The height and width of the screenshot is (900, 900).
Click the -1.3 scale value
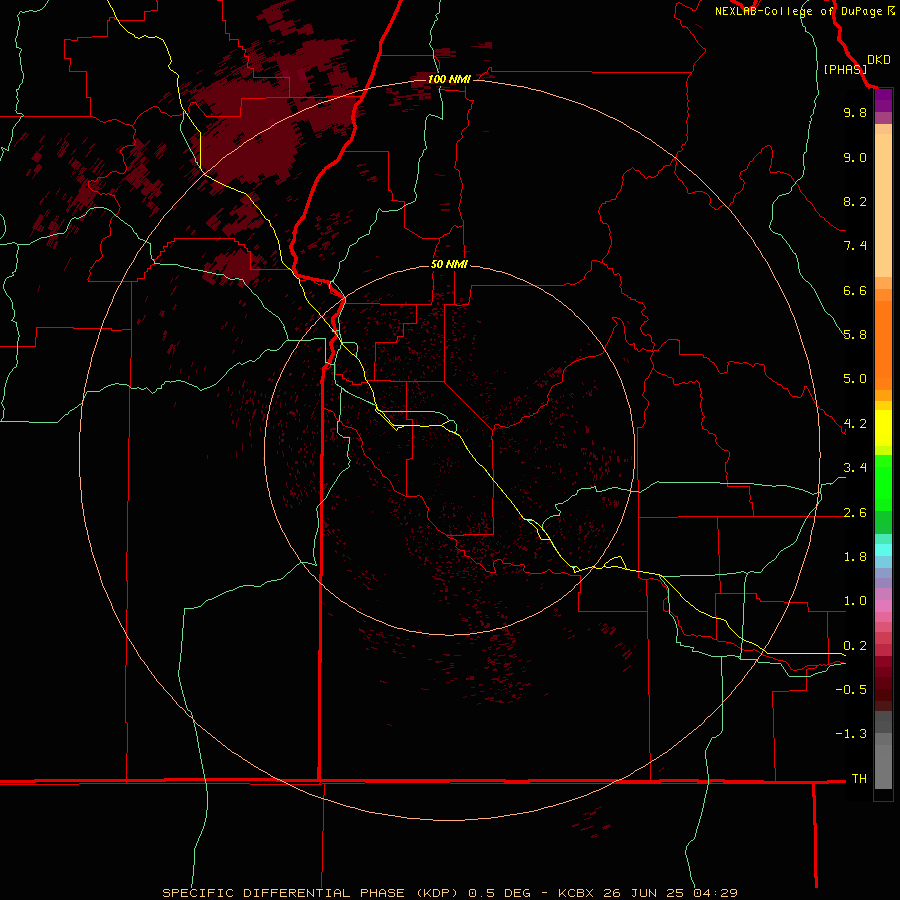pyautogui.click(x=851, y=734)
